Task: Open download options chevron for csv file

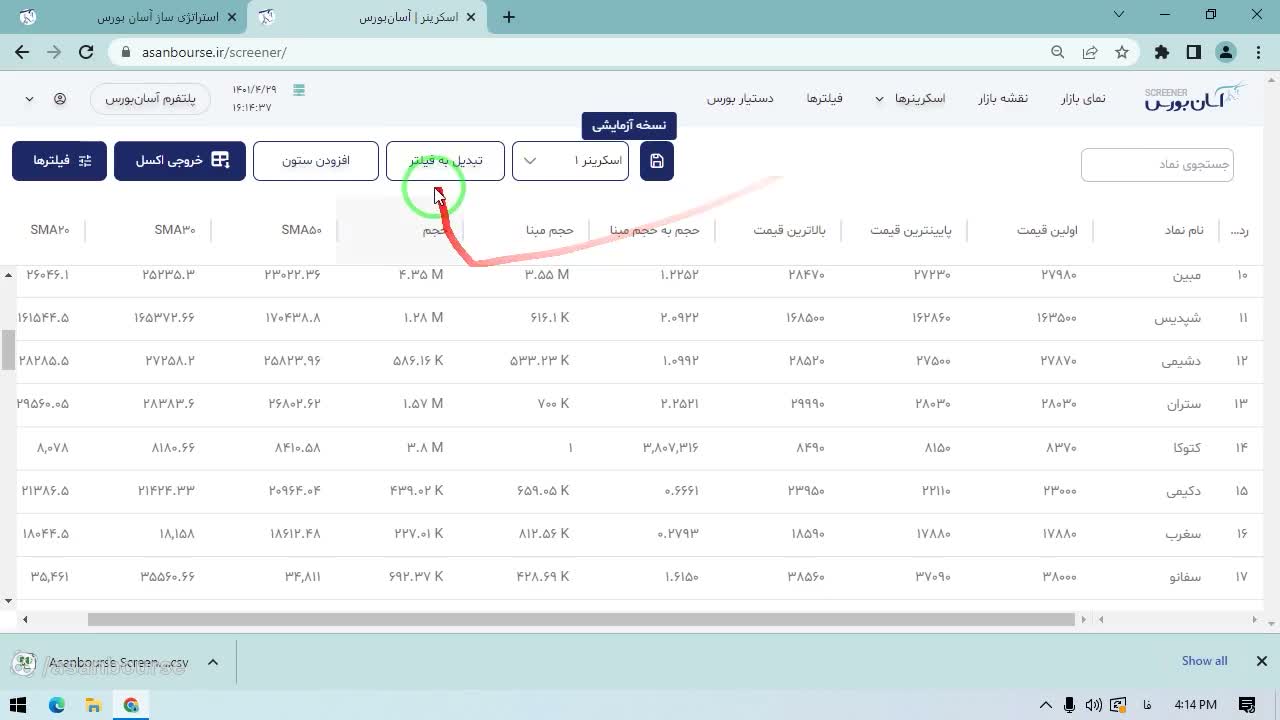Action: pos(213,662)
